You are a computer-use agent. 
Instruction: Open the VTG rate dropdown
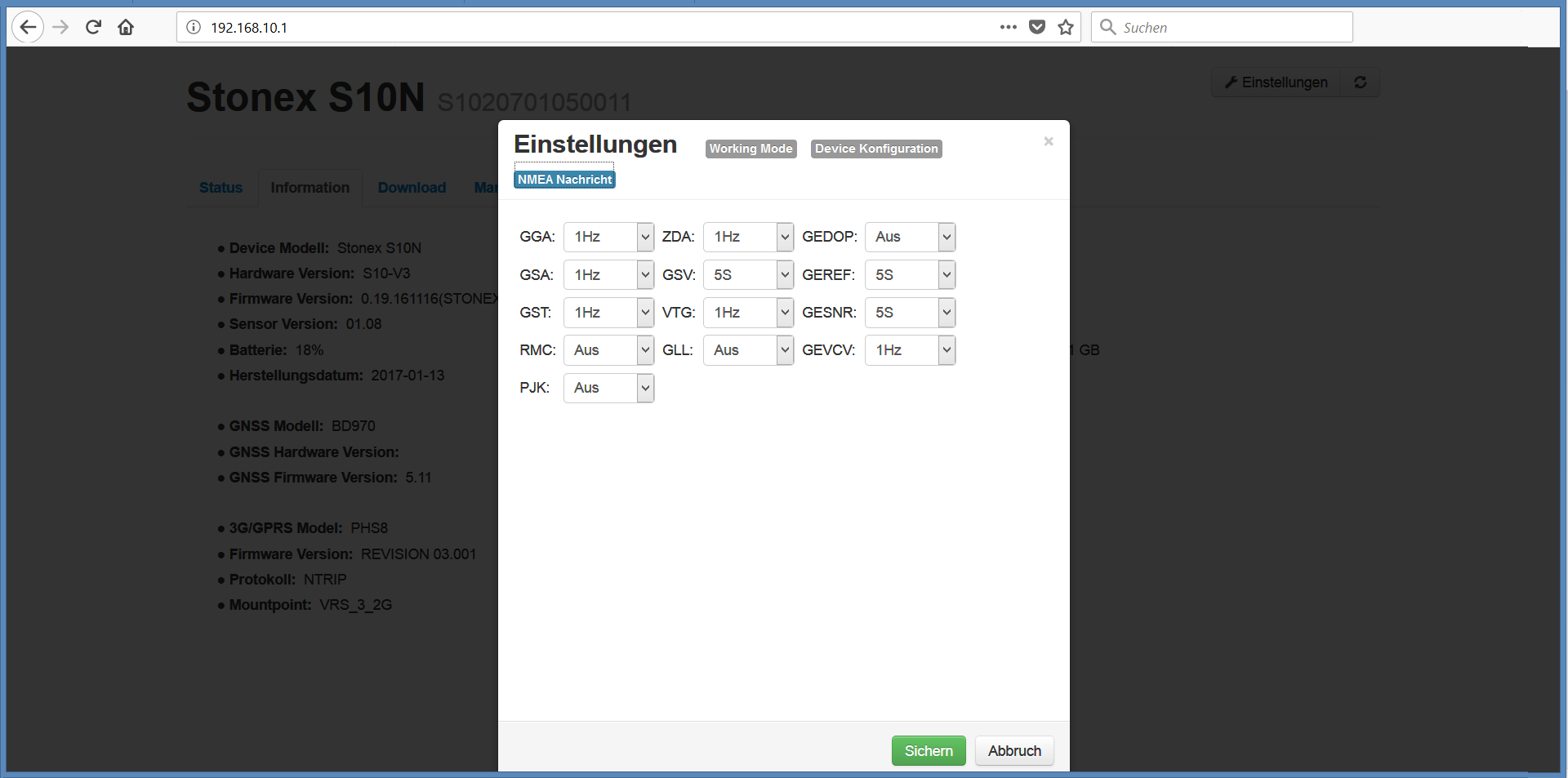748,313
